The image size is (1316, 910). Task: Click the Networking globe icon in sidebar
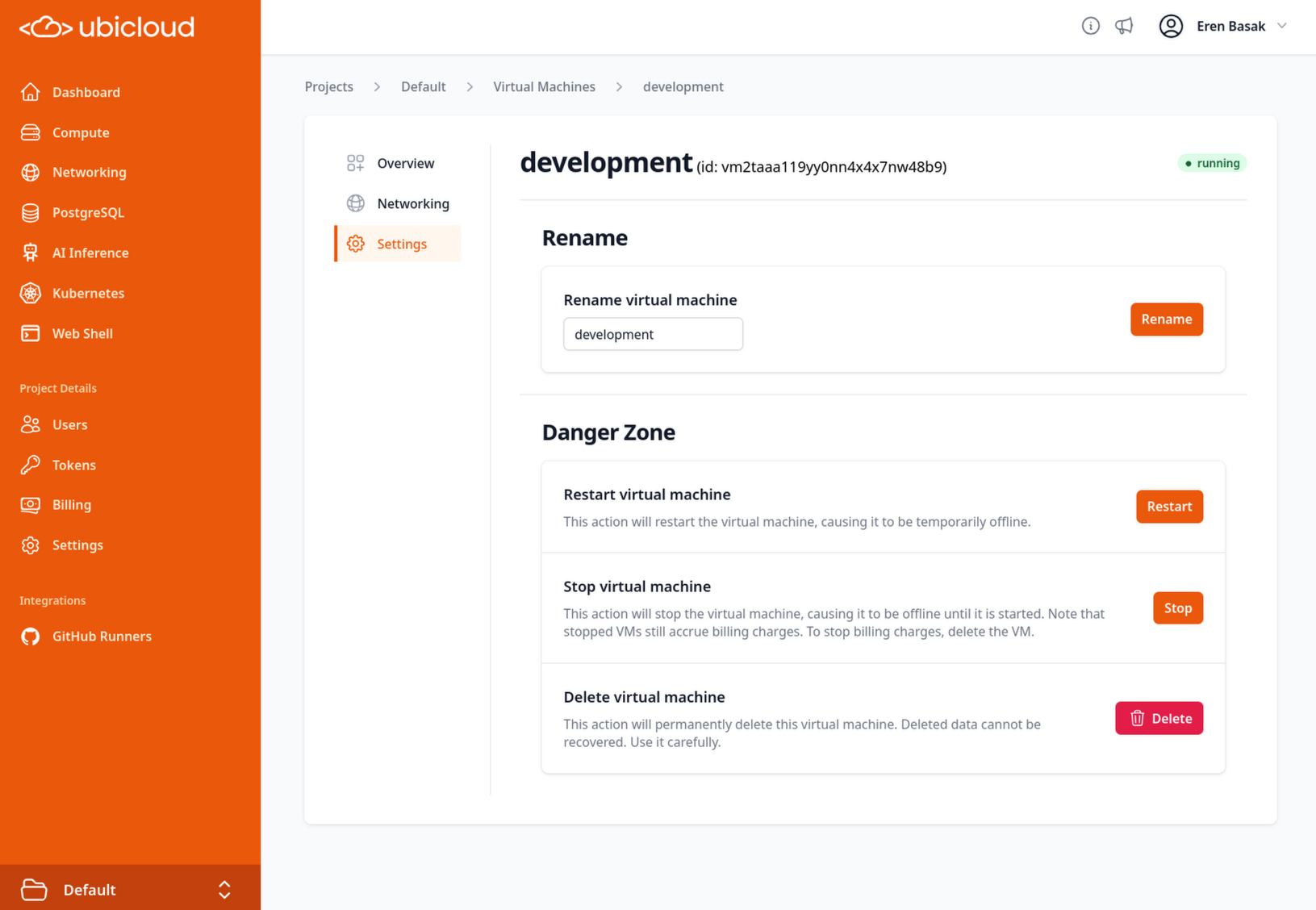point(31,173)
